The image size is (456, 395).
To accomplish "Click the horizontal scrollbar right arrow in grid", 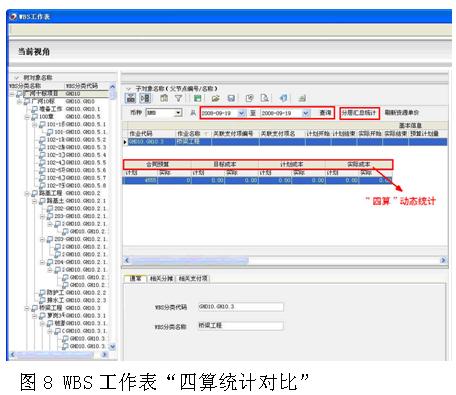I will tap(443, 260).
